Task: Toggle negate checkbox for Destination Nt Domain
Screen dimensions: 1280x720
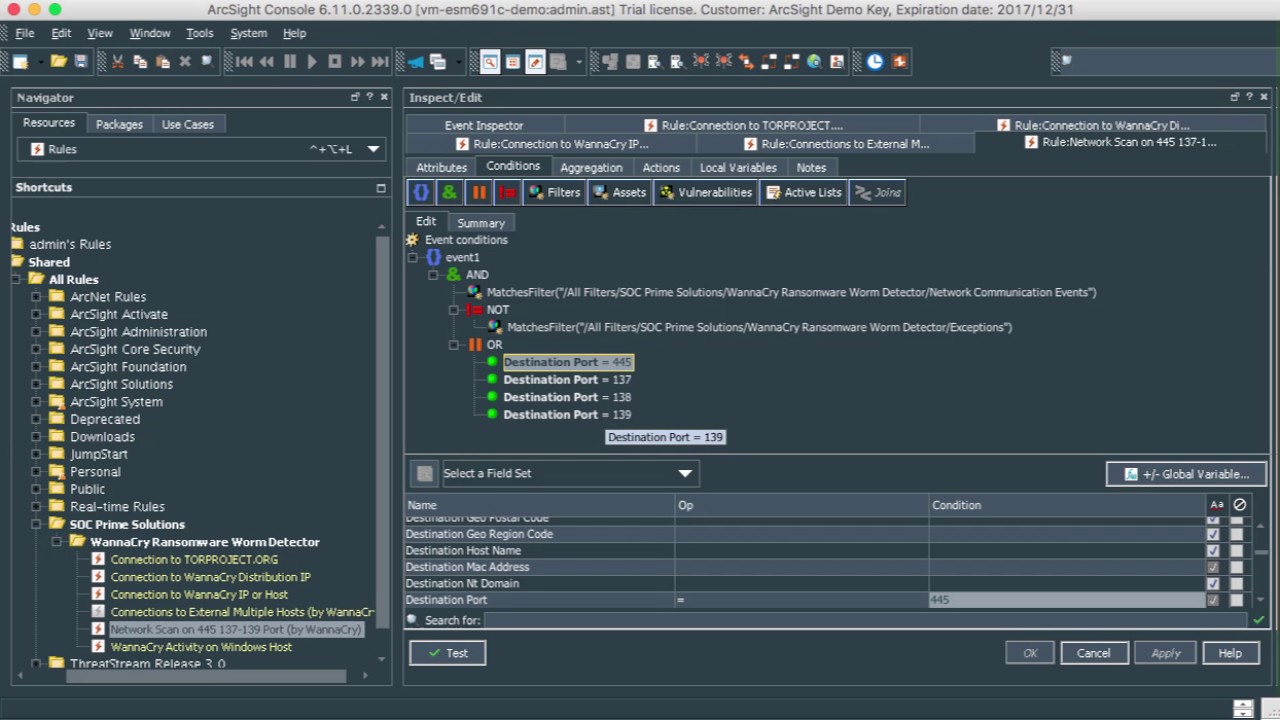Action: pyautogui.click(x=1237, y=584)
